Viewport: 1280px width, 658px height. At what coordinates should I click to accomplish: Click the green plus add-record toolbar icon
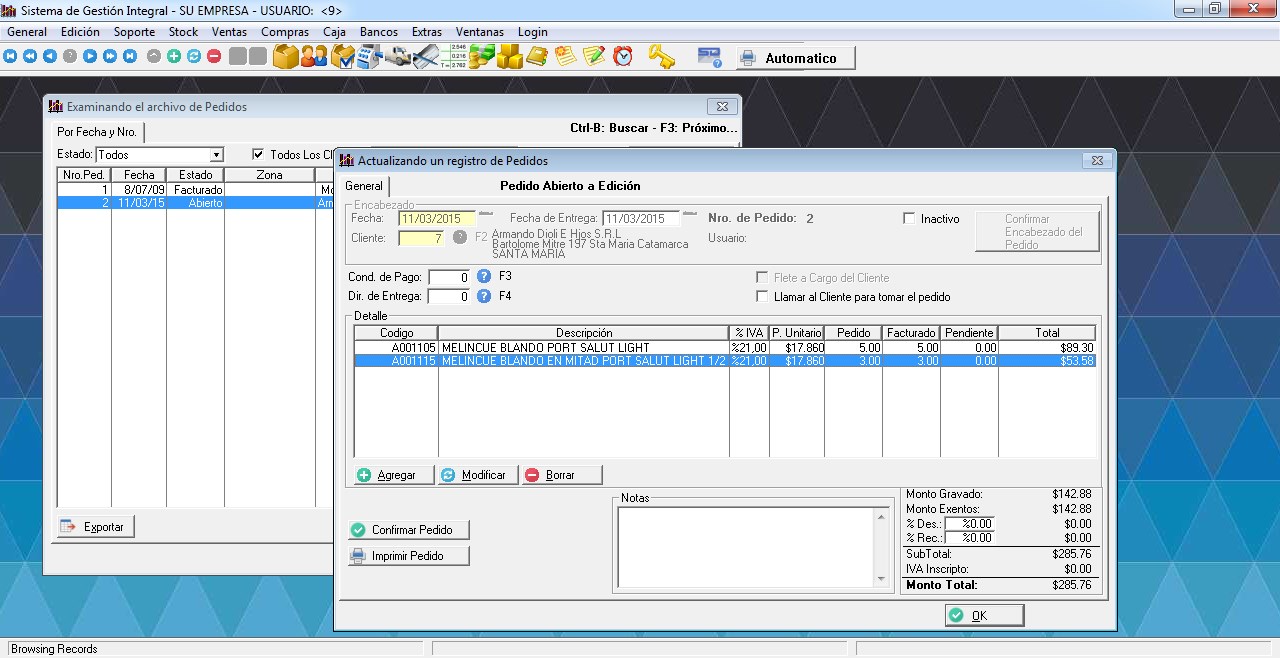tap(174, 57)
